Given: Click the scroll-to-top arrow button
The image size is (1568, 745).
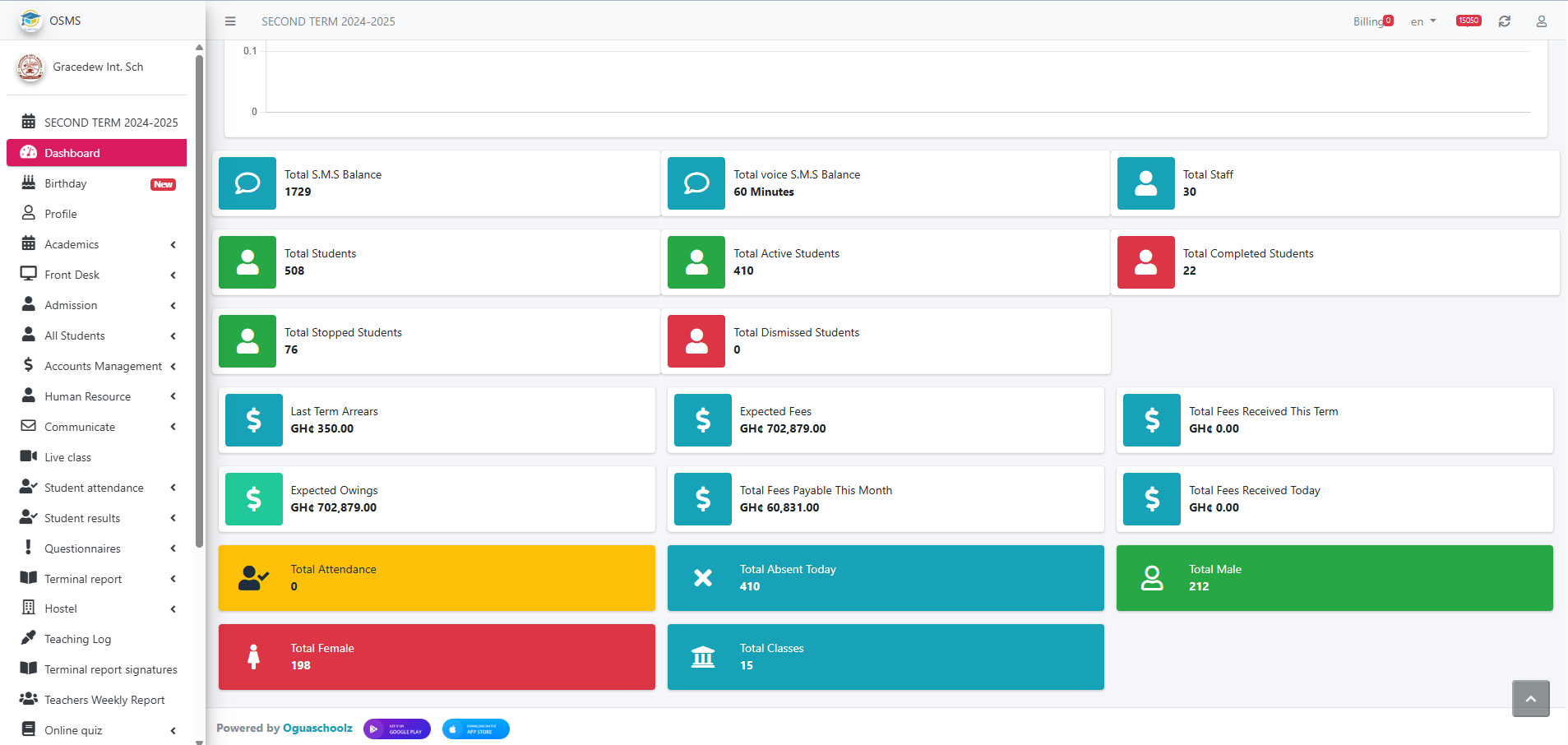Looking at the screenshot, I should pyautogui.click(x=1530, y=698).
